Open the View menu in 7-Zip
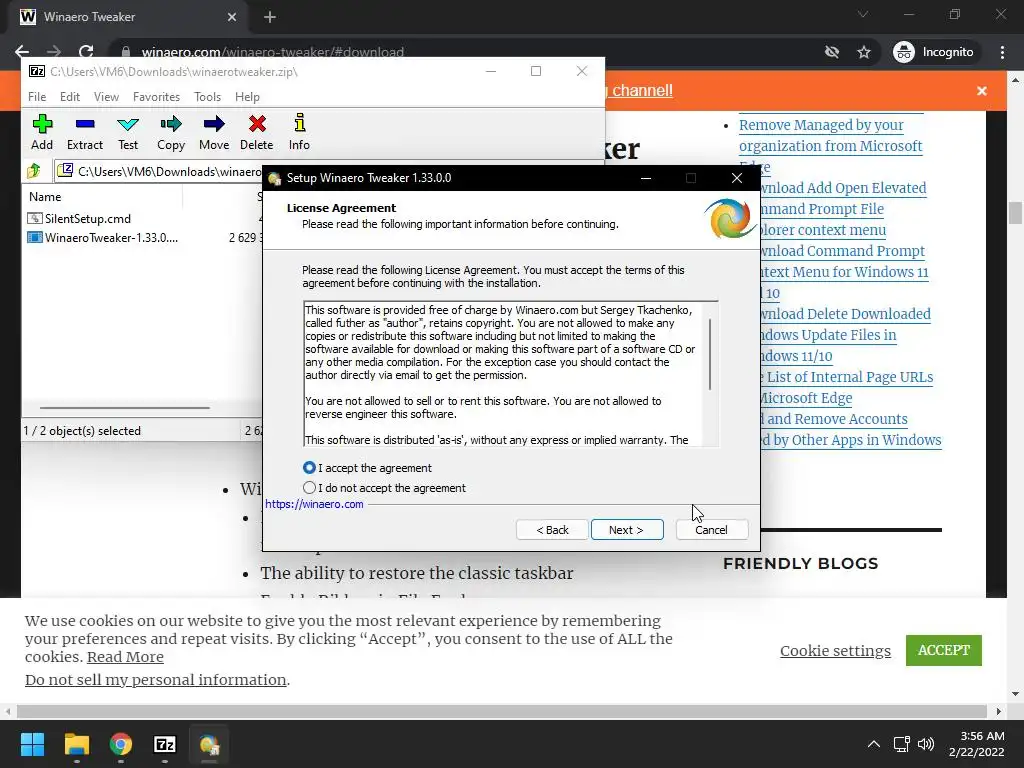1024x768 pixels. click(x=106, y=97)
